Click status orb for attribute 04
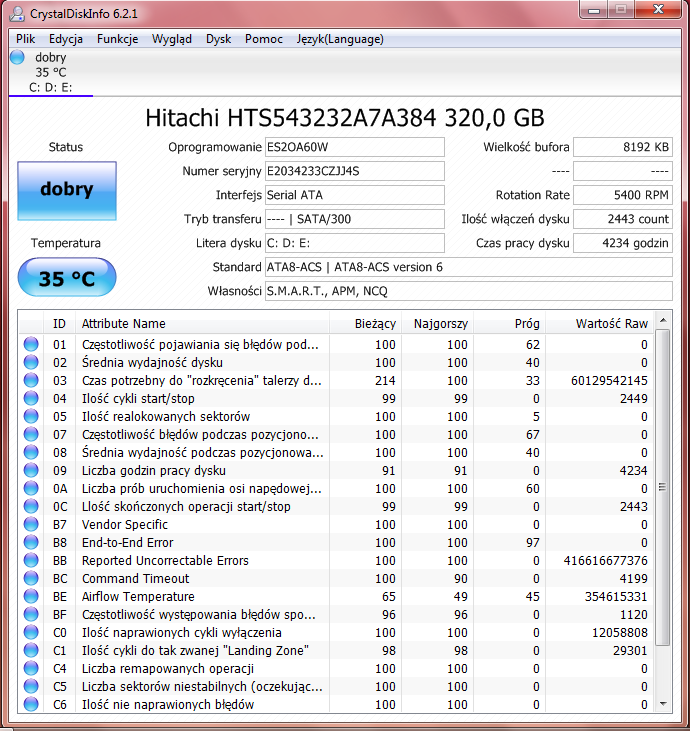 [31, 398]
